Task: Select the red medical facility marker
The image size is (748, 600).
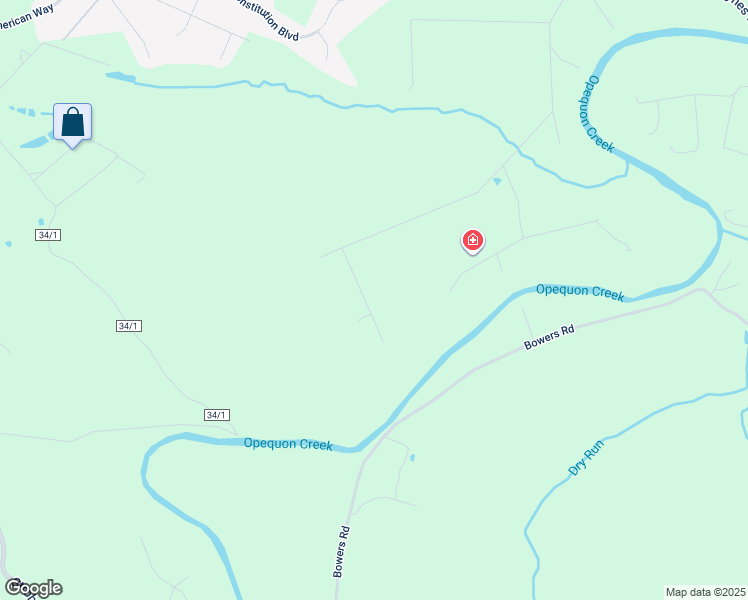Action: tap(473, 241)
